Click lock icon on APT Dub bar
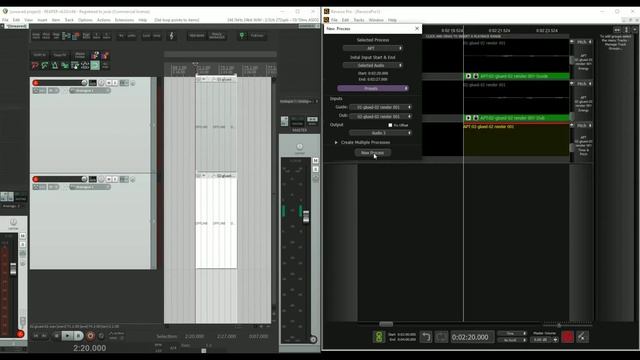 [x=476, y=118]
